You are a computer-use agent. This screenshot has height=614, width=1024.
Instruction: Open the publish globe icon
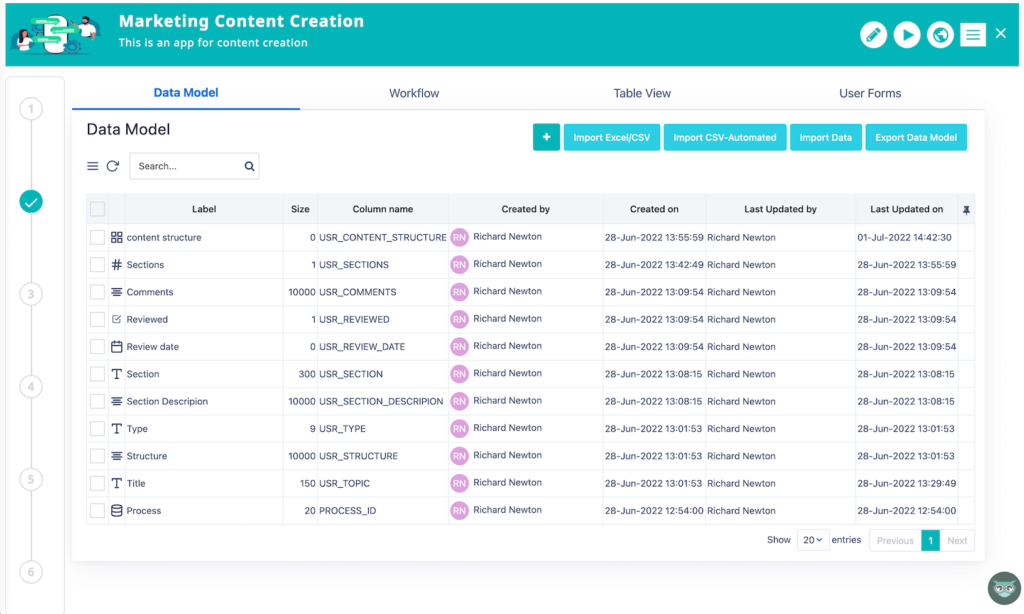click(939, 34)
